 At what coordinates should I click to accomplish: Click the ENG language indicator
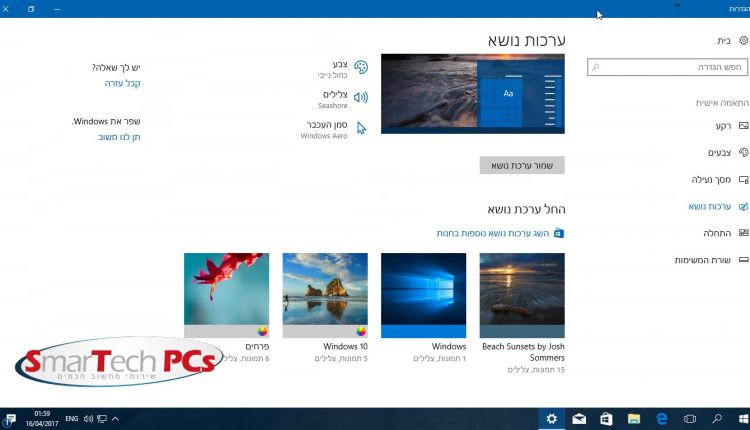point(72,419)
